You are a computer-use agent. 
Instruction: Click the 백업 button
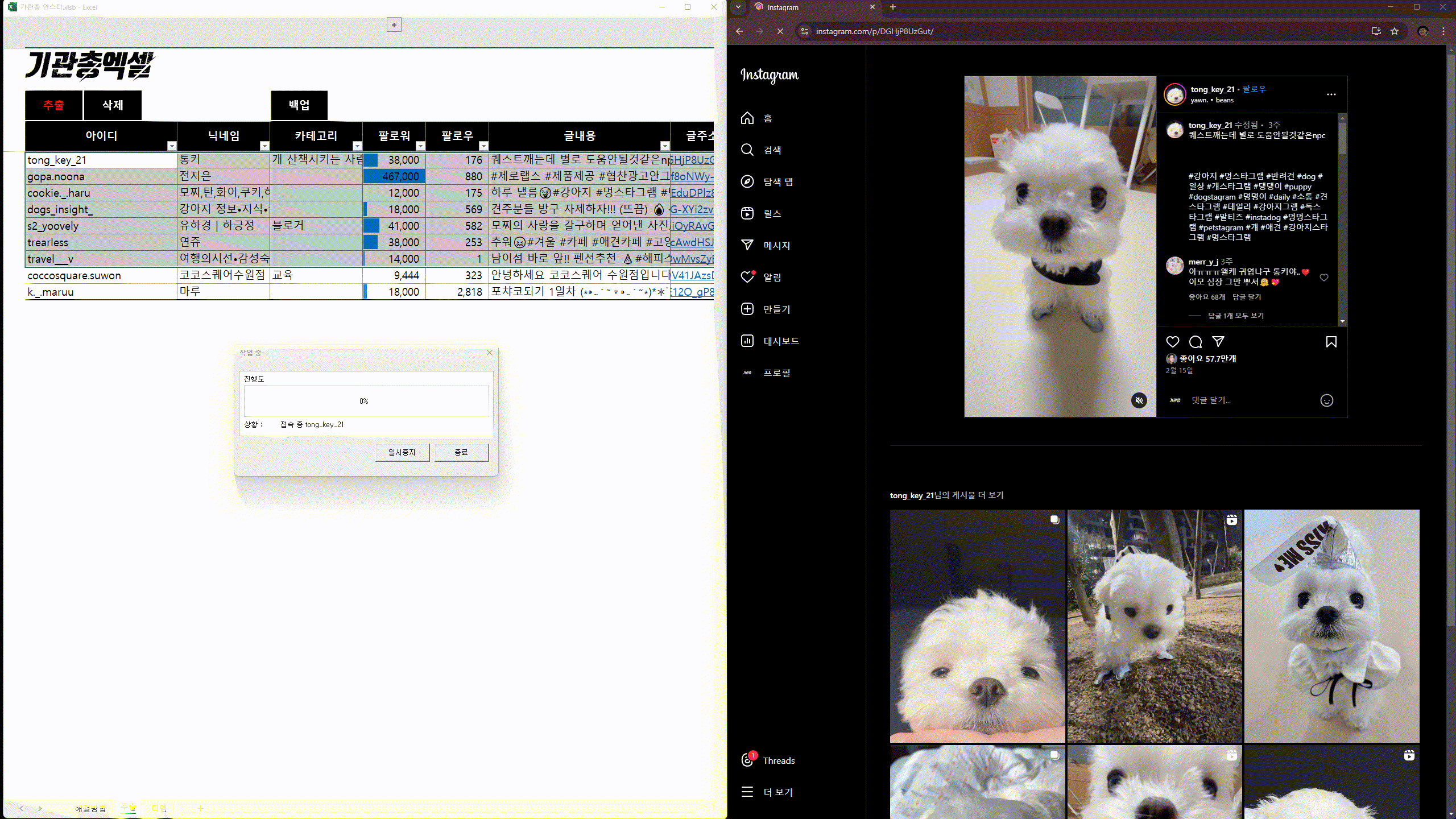click(x=299, y=105)
